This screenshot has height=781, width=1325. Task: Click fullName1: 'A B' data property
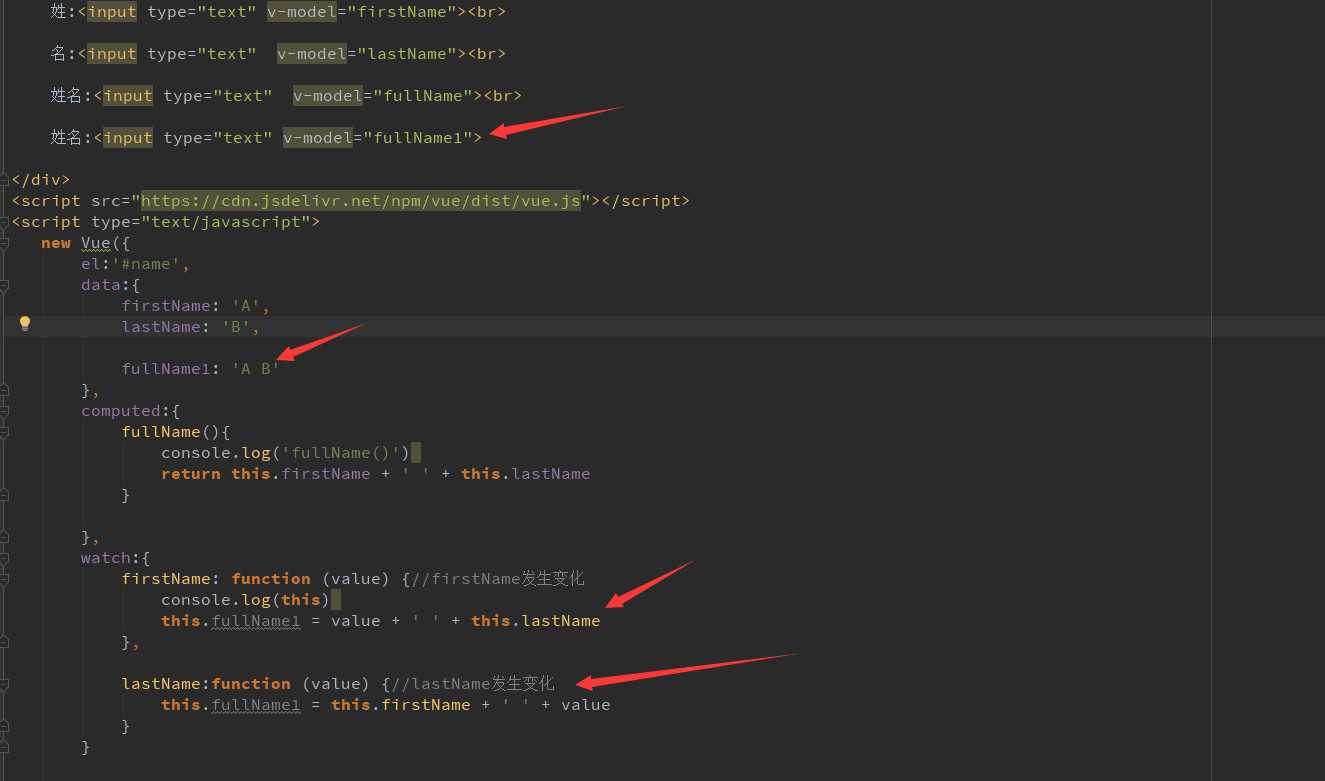point(201,369)
